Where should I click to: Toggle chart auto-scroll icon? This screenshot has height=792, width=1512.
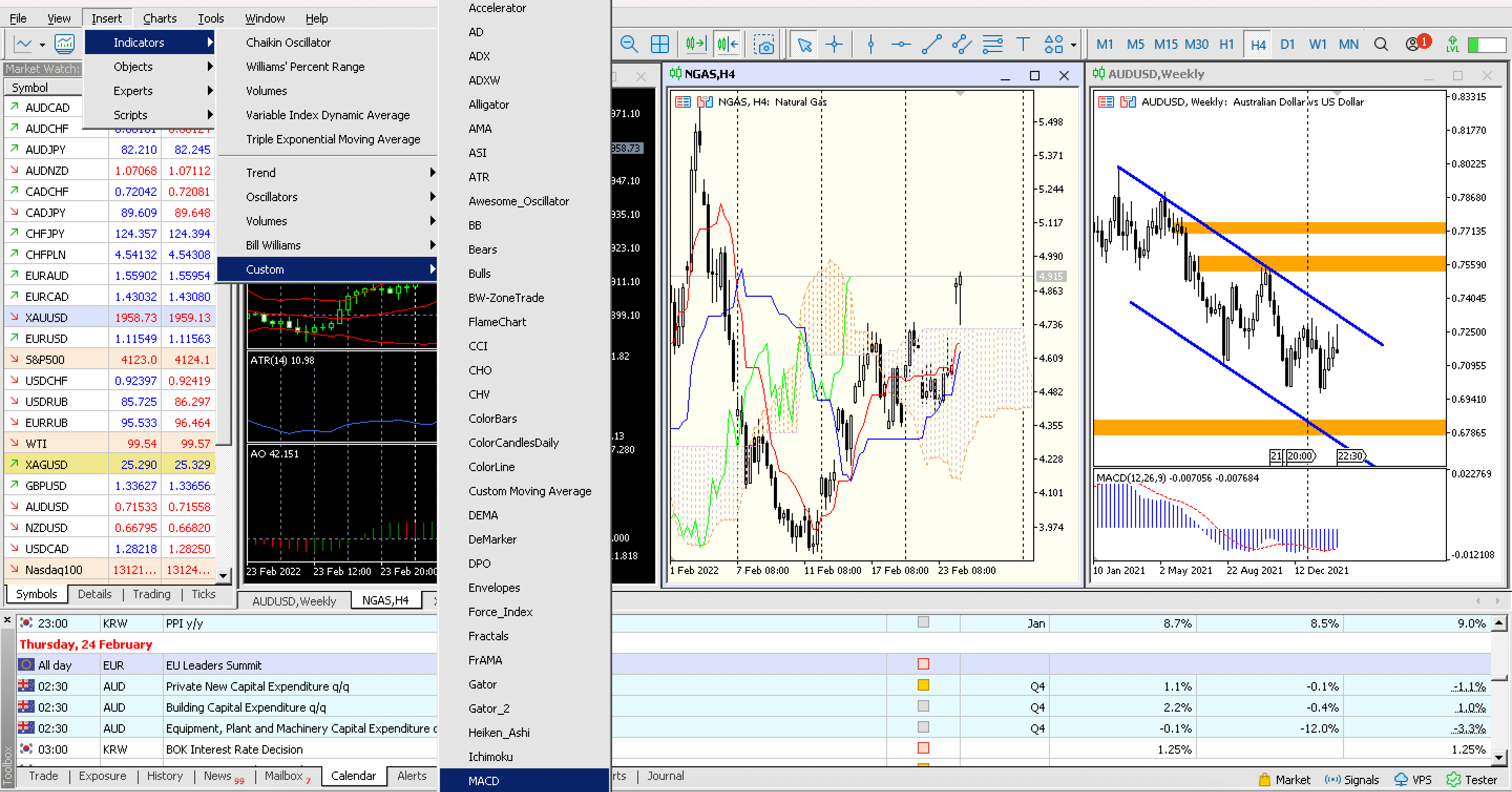pos(696,43)
